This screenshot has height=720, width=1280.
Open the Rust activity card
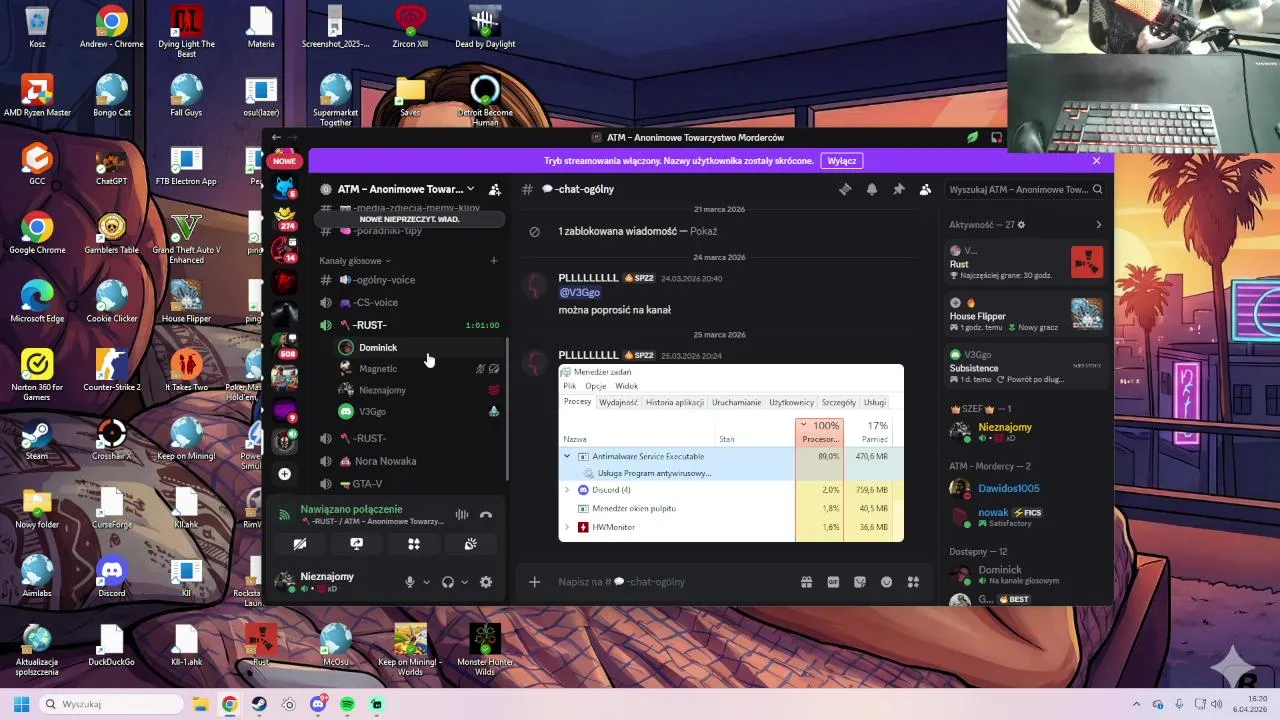[1027, 263]
